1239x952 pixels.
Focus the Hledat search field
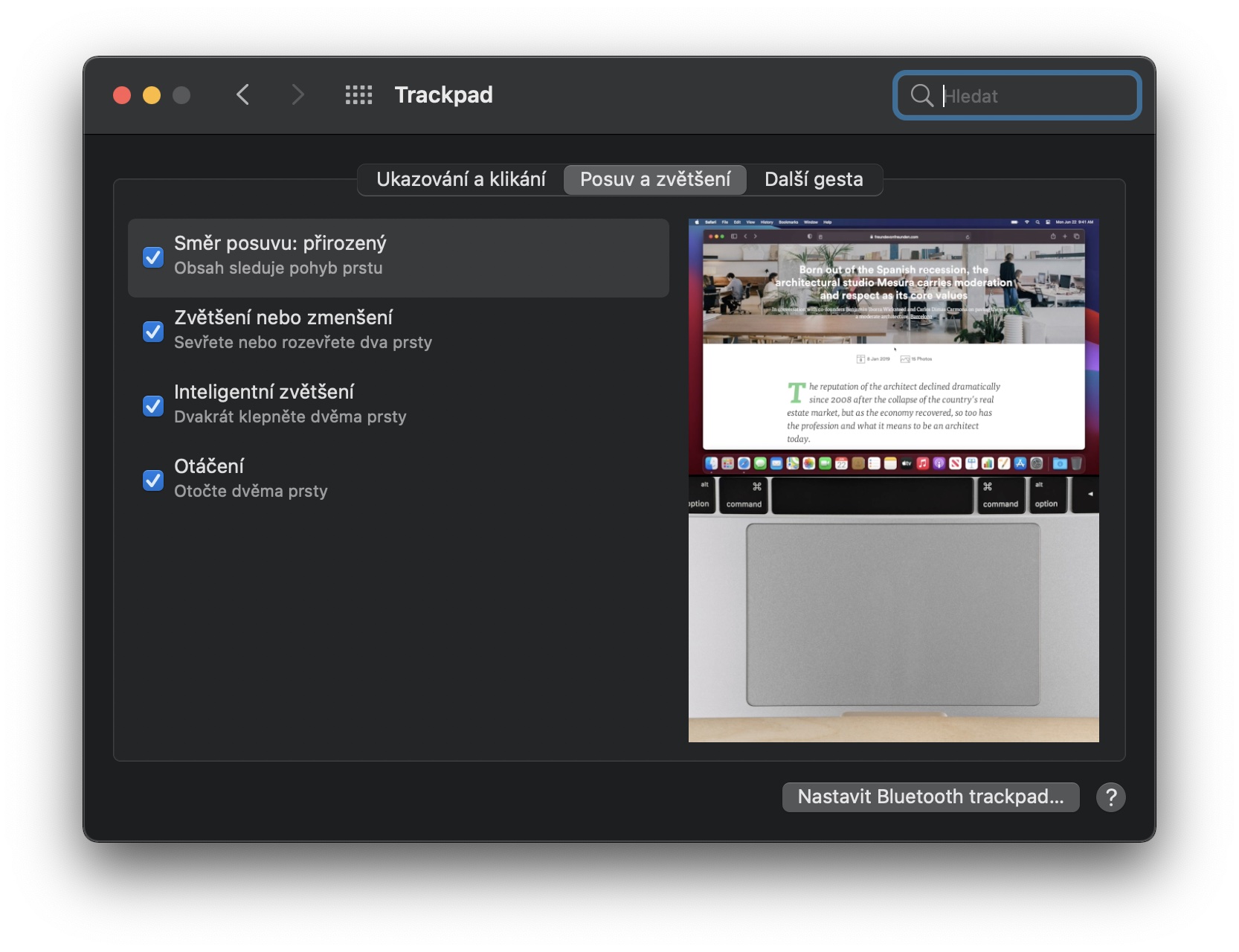coord(1017,95)
